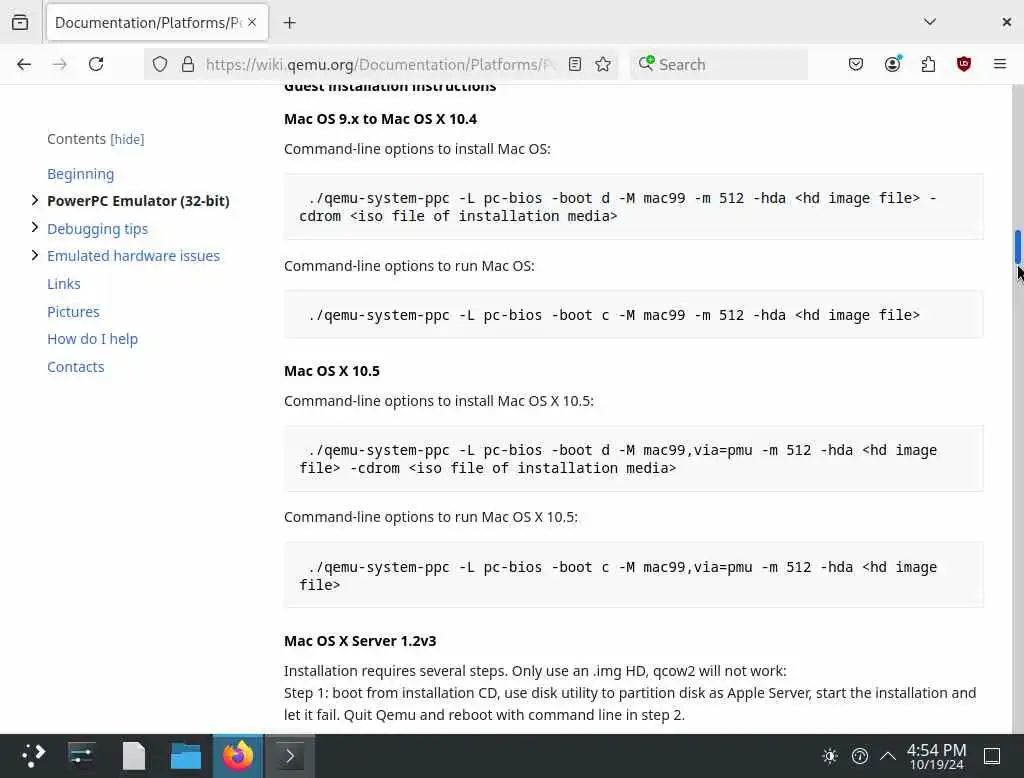Select the documentation browser tab
Viewport: 1024px width, 778px height.
click(157, 22)
